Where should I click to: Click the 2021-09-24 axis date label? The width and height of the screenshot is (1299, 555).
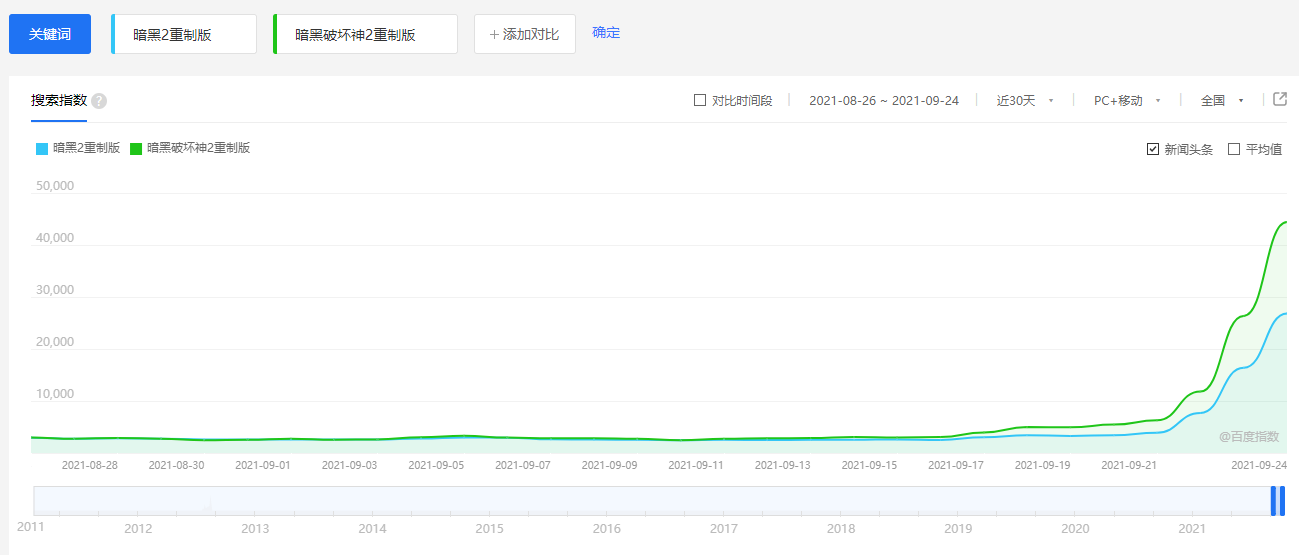tap(1259, 465)
